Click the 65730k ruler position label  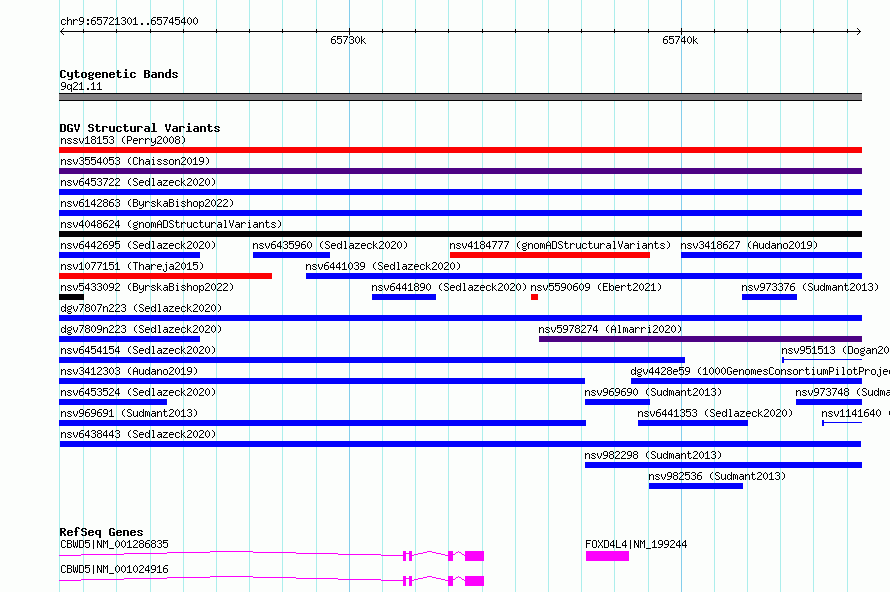(348, 40)
